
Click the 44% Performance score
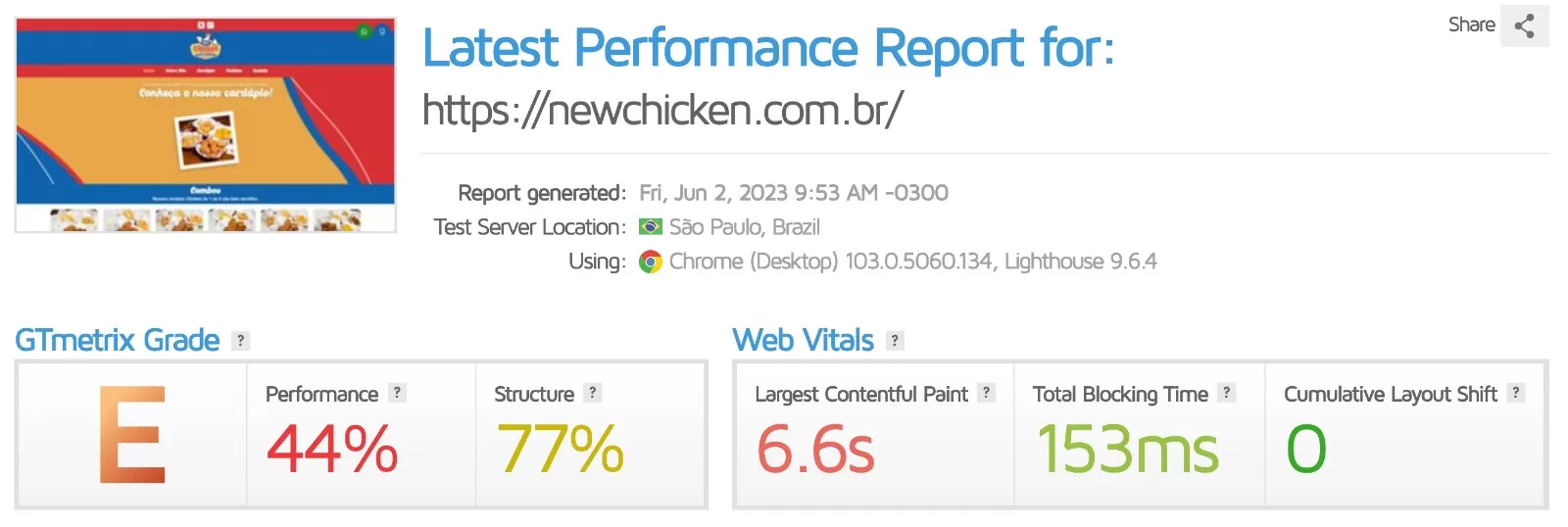point(332,449)
